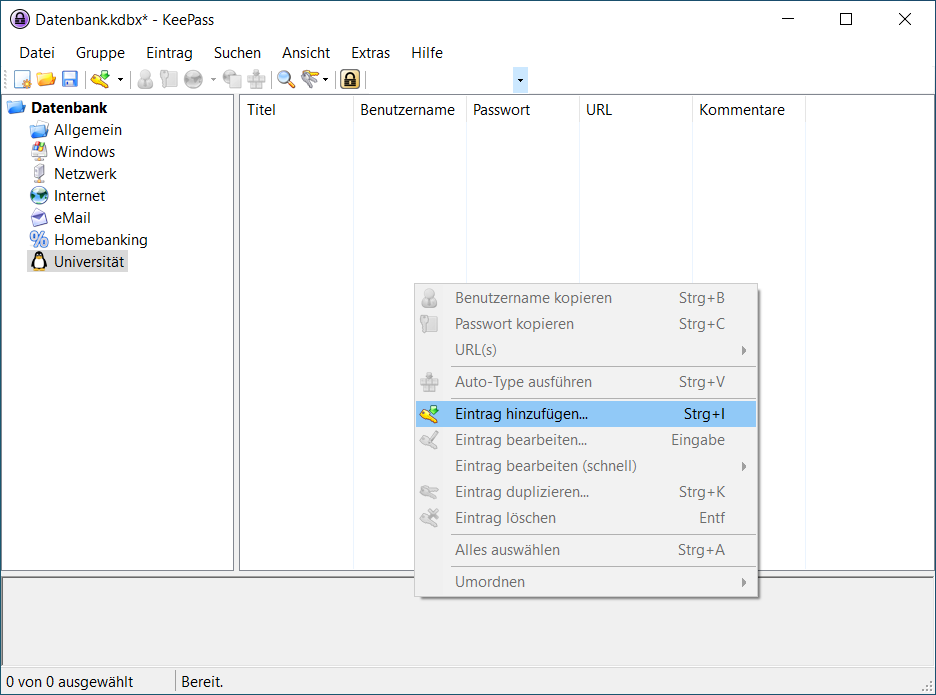Sort by the Benutzername column header
Image resolution: width=936 pixels, height=695 pixels.
[410, 110]
